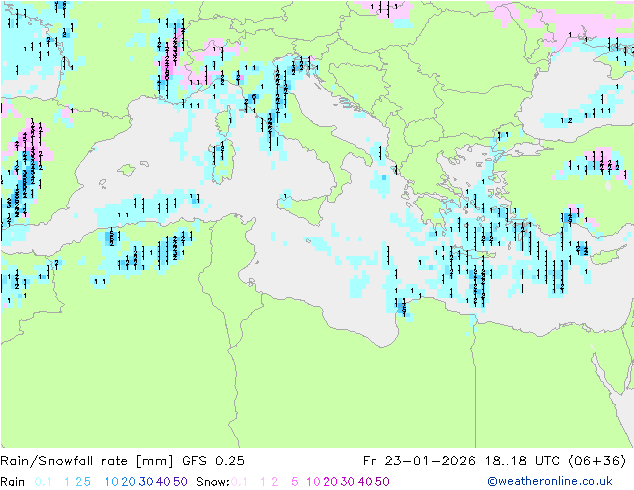
Task: Click the date 'Fr 23-01-2026' text
Action: (419, 461)
